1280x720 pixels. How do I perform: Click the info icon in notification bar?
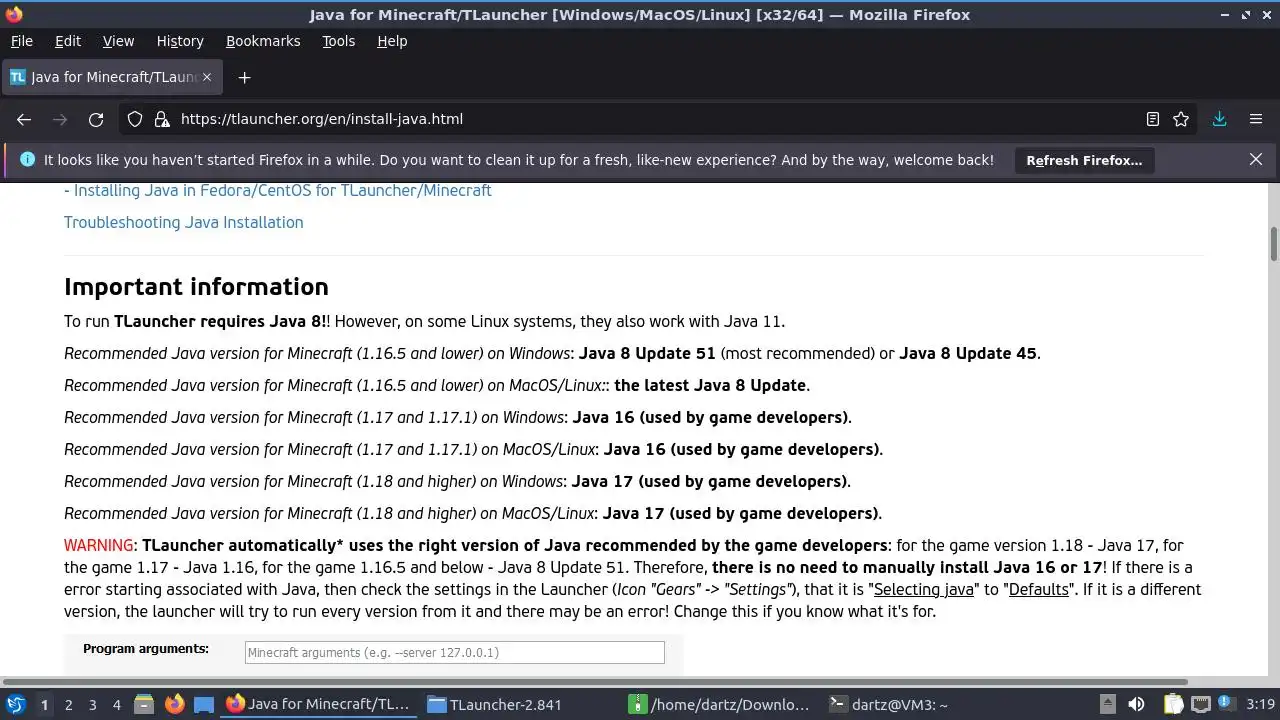click(27, 159)
